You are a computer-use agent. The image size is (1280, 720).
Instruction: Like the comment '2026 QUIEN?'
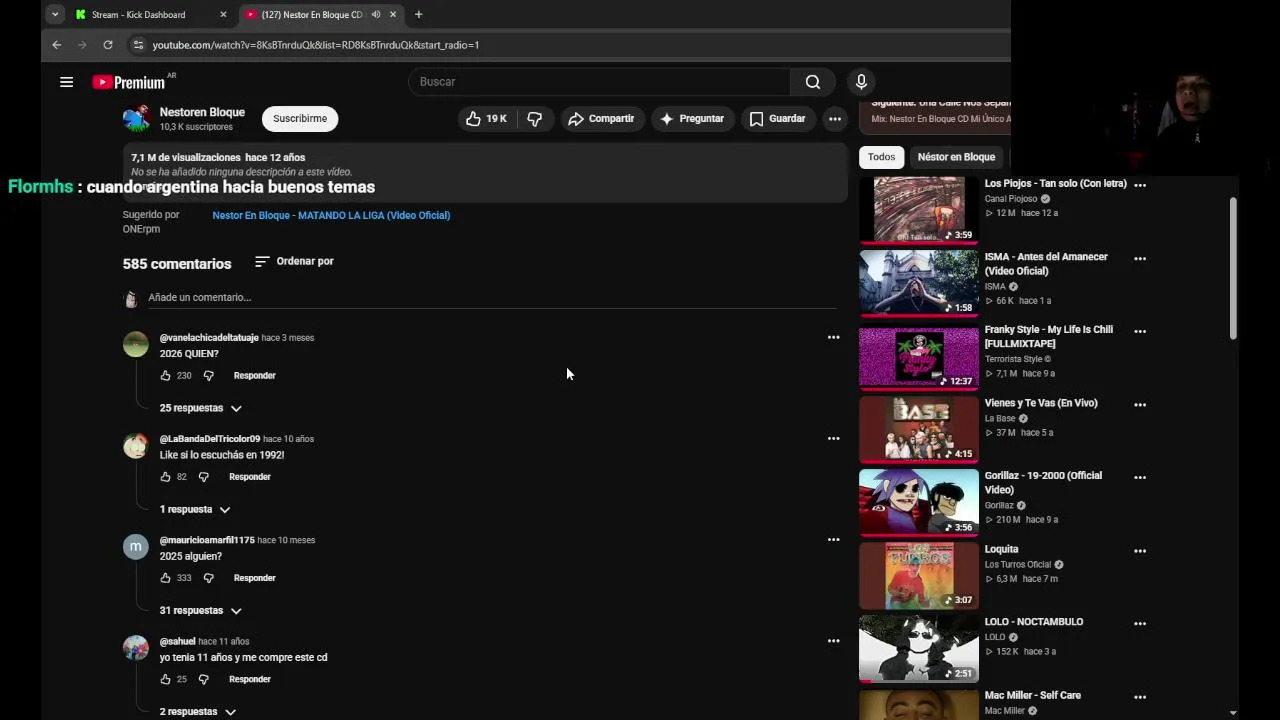click(x=165, y=376)
